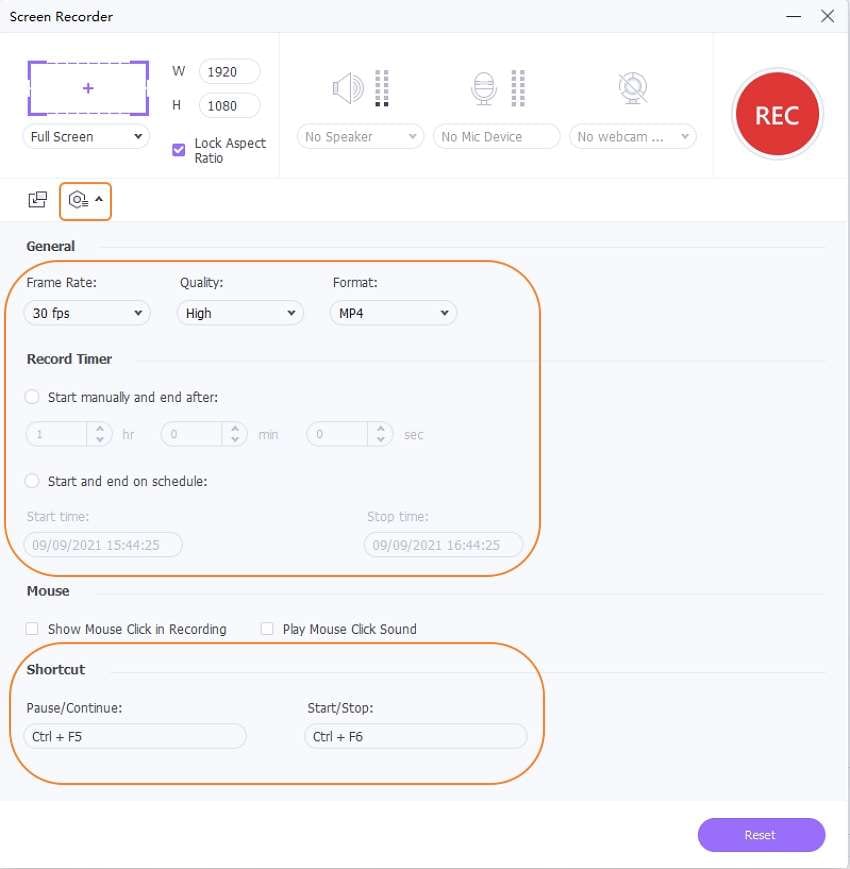The height and width of the screenshot is (869, 850).
Task: Toggle the Lock Aspect Ratio checkbox
Action: pos(179,150)
